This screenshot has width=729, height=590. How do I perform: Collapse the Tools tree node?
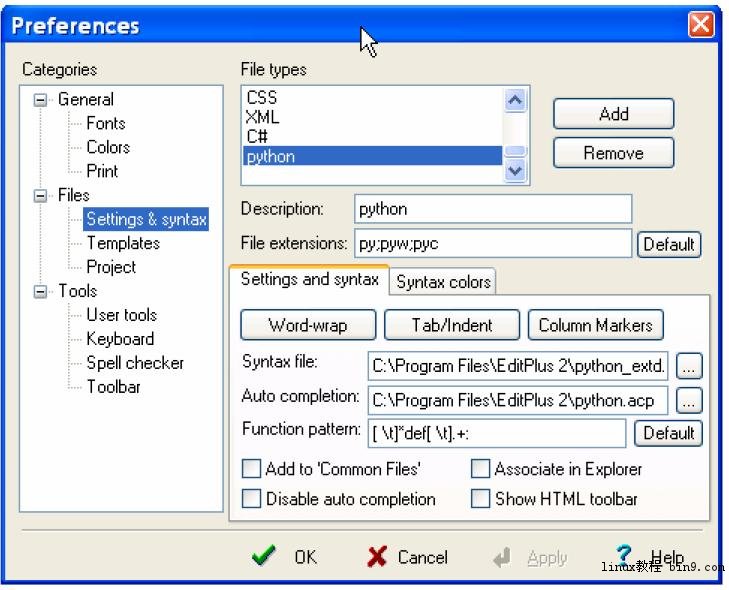click(40, 292)
